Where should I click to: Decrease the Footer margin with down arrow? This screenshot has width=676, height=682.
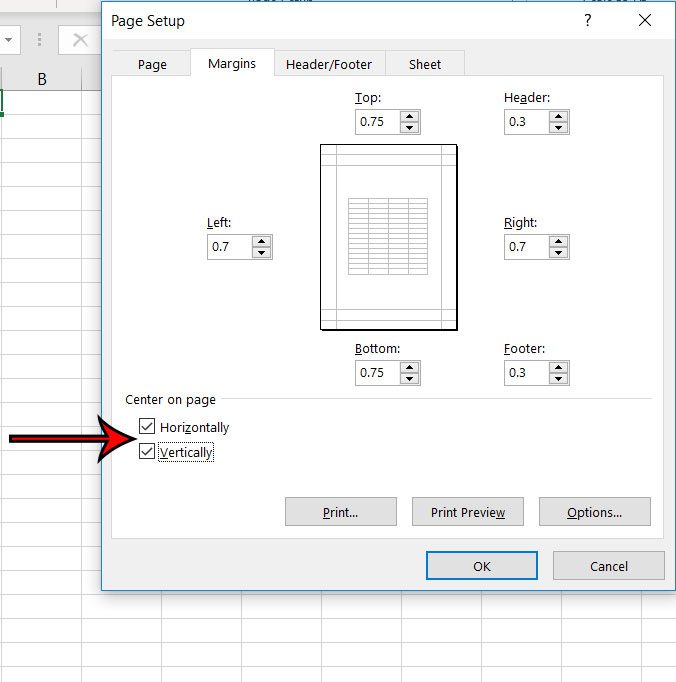click(x=558, y=379)
